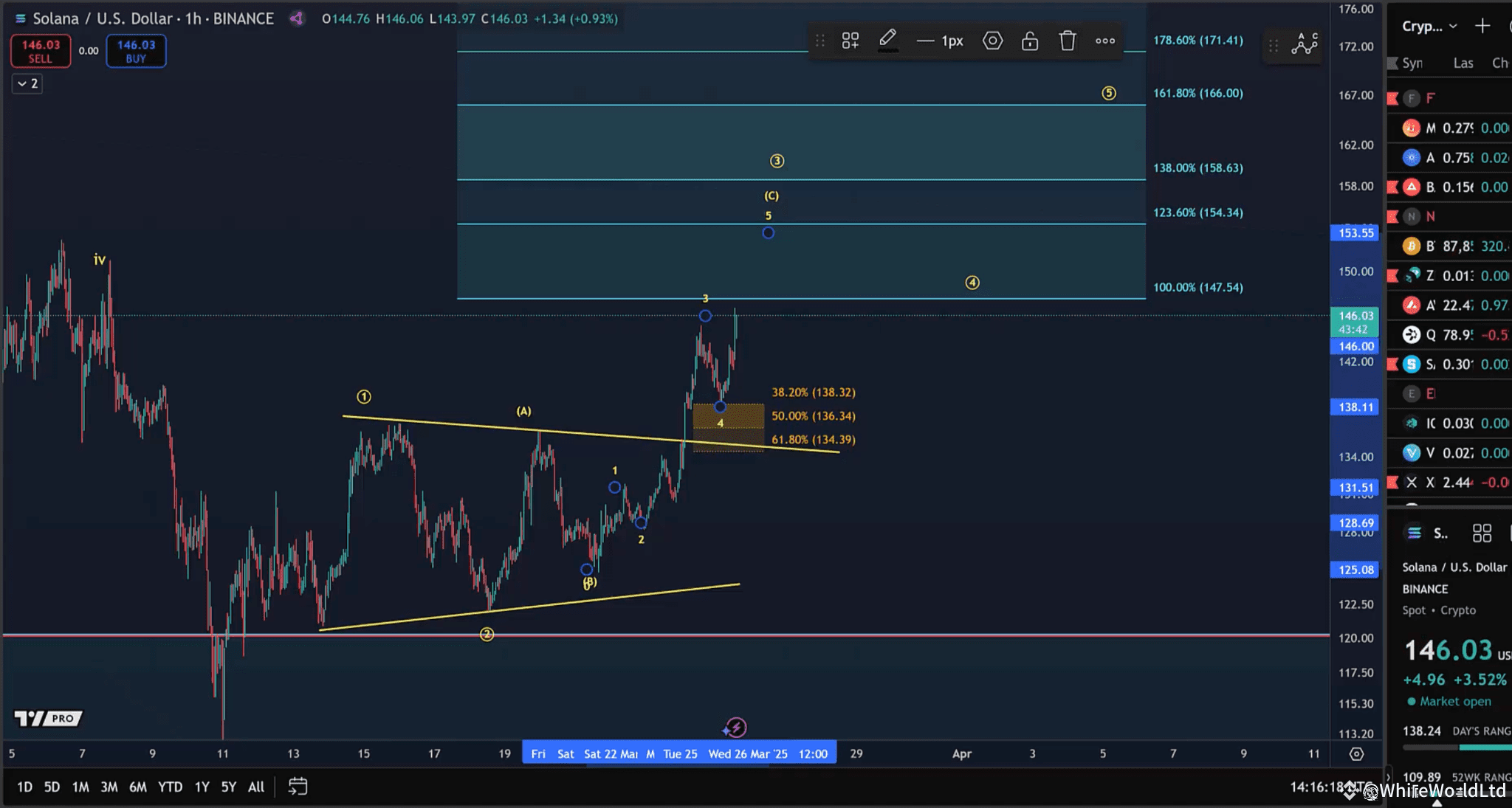Select the 5Y time range
1512x808 pixels.
(229, 787)
